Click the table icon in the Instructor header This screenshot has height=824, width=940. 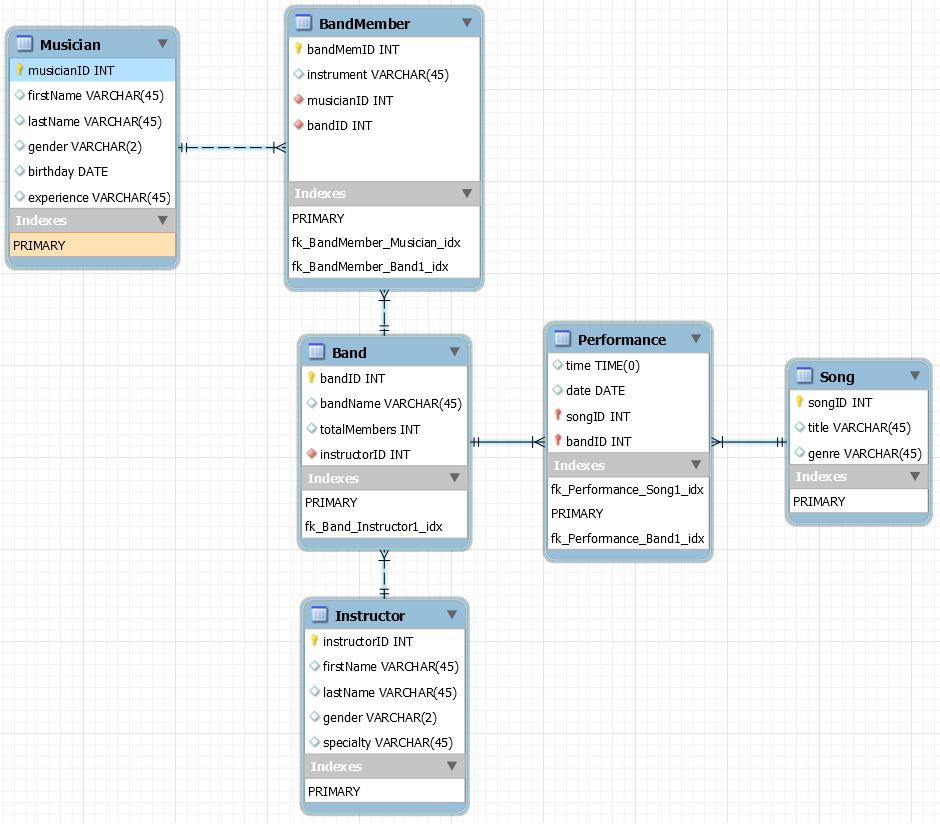316,615
